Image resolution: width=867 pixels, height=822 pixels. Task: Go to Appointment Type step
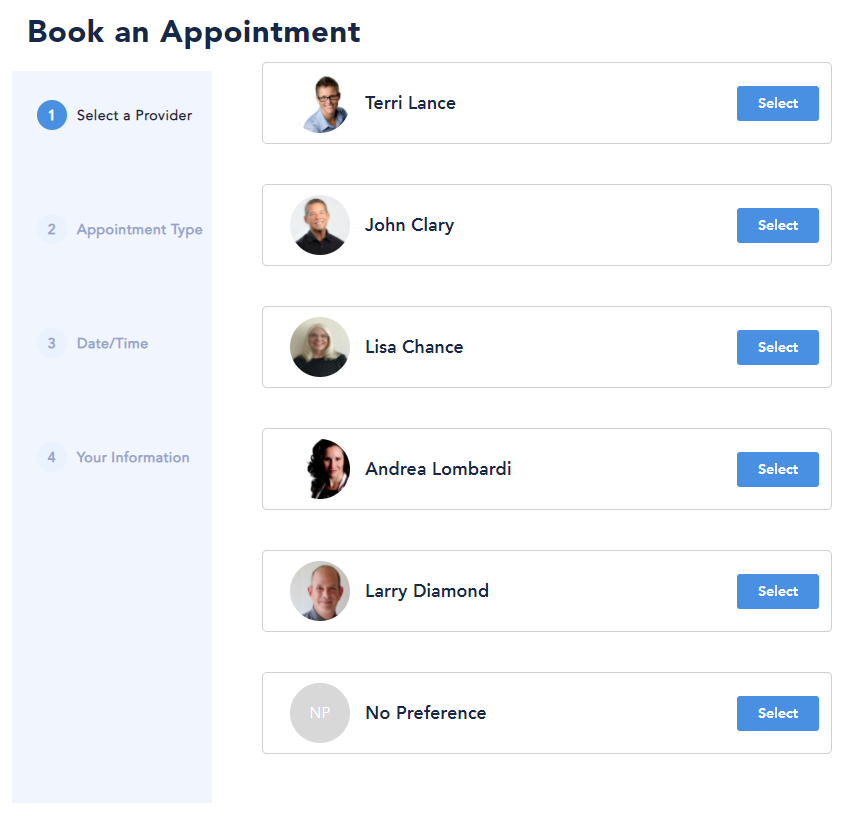click(139, 229)
